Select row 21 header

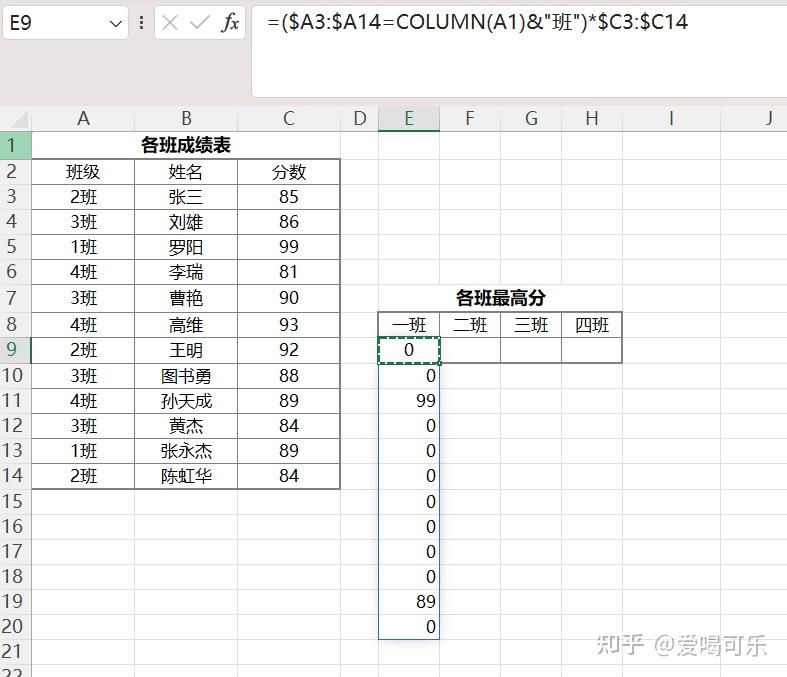[15, 651]
